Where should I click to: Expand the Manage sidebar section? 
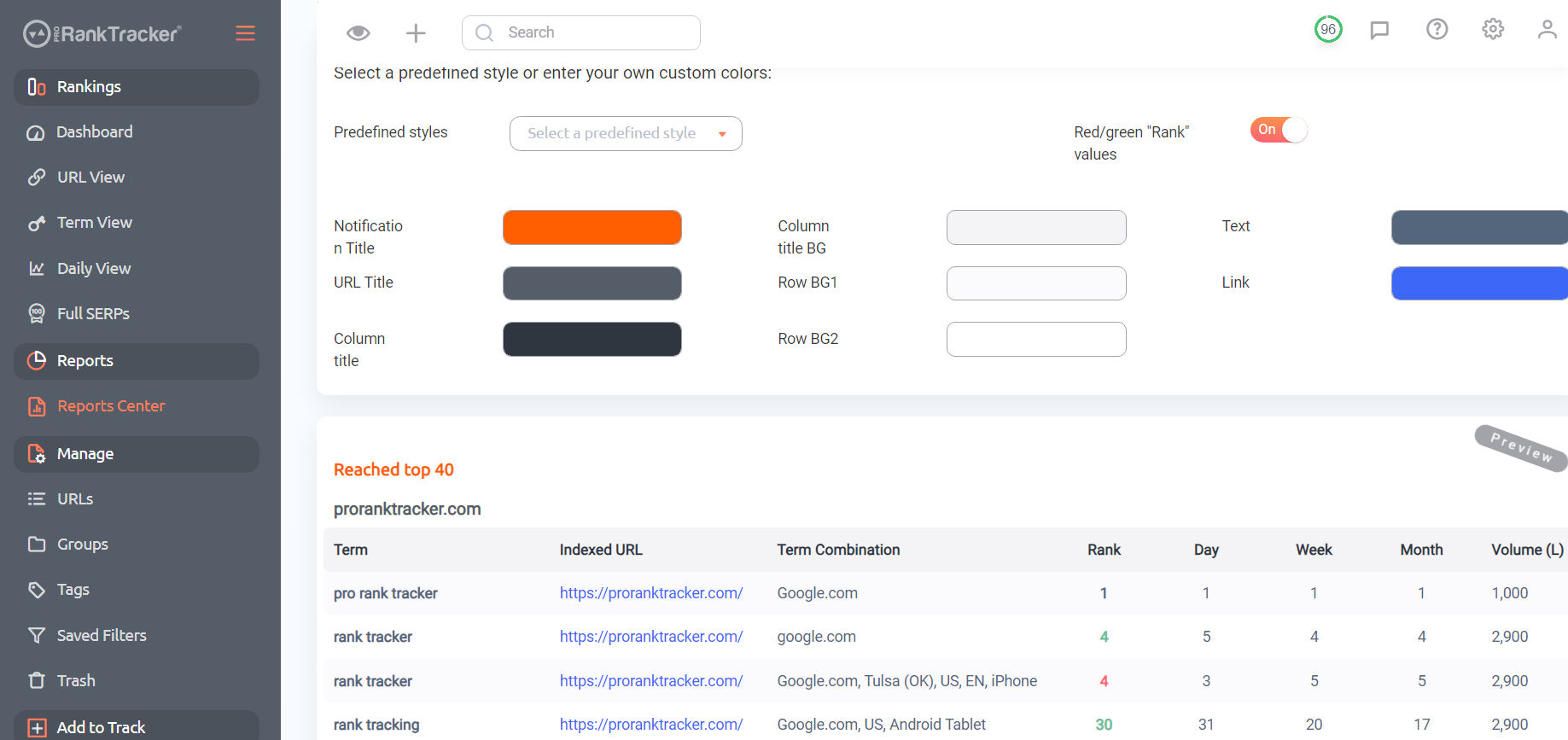(137, 454)
